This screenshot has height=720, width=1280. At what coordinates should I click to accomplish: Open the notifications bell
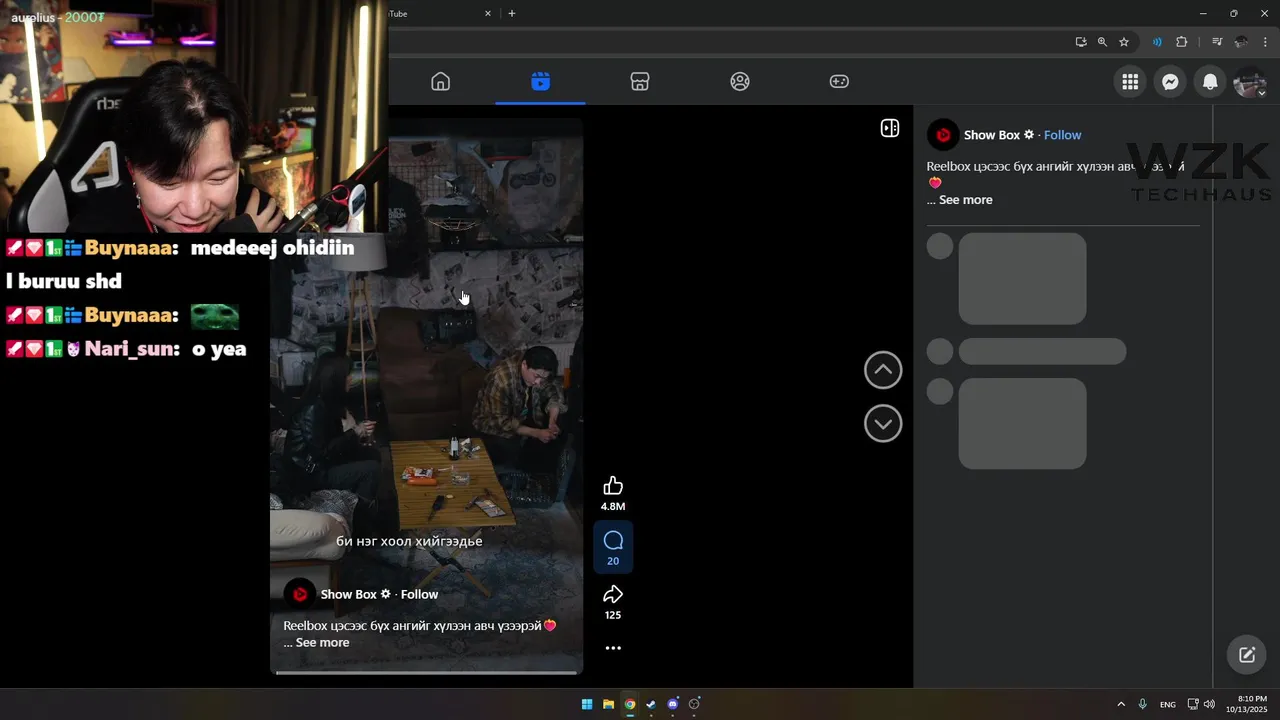pyautogui.click(x=1210, y=82)
